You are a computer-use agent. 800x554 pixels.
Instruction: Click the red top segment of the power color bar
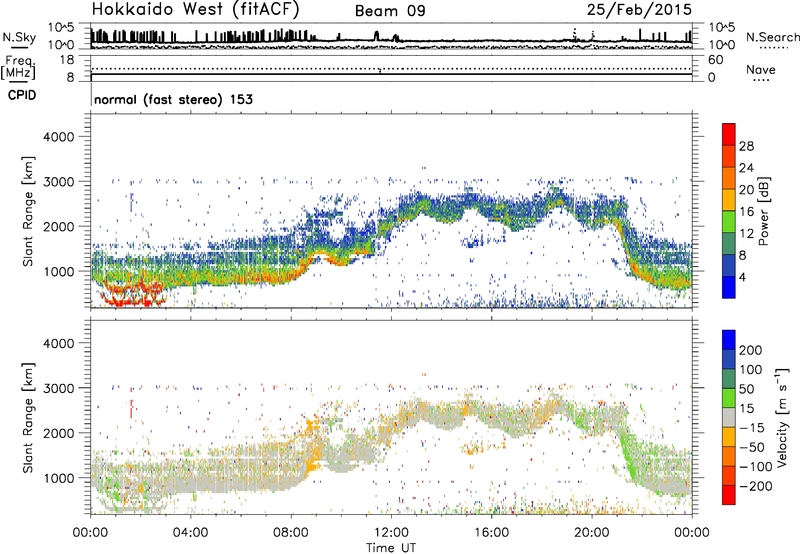click(729, 134)
